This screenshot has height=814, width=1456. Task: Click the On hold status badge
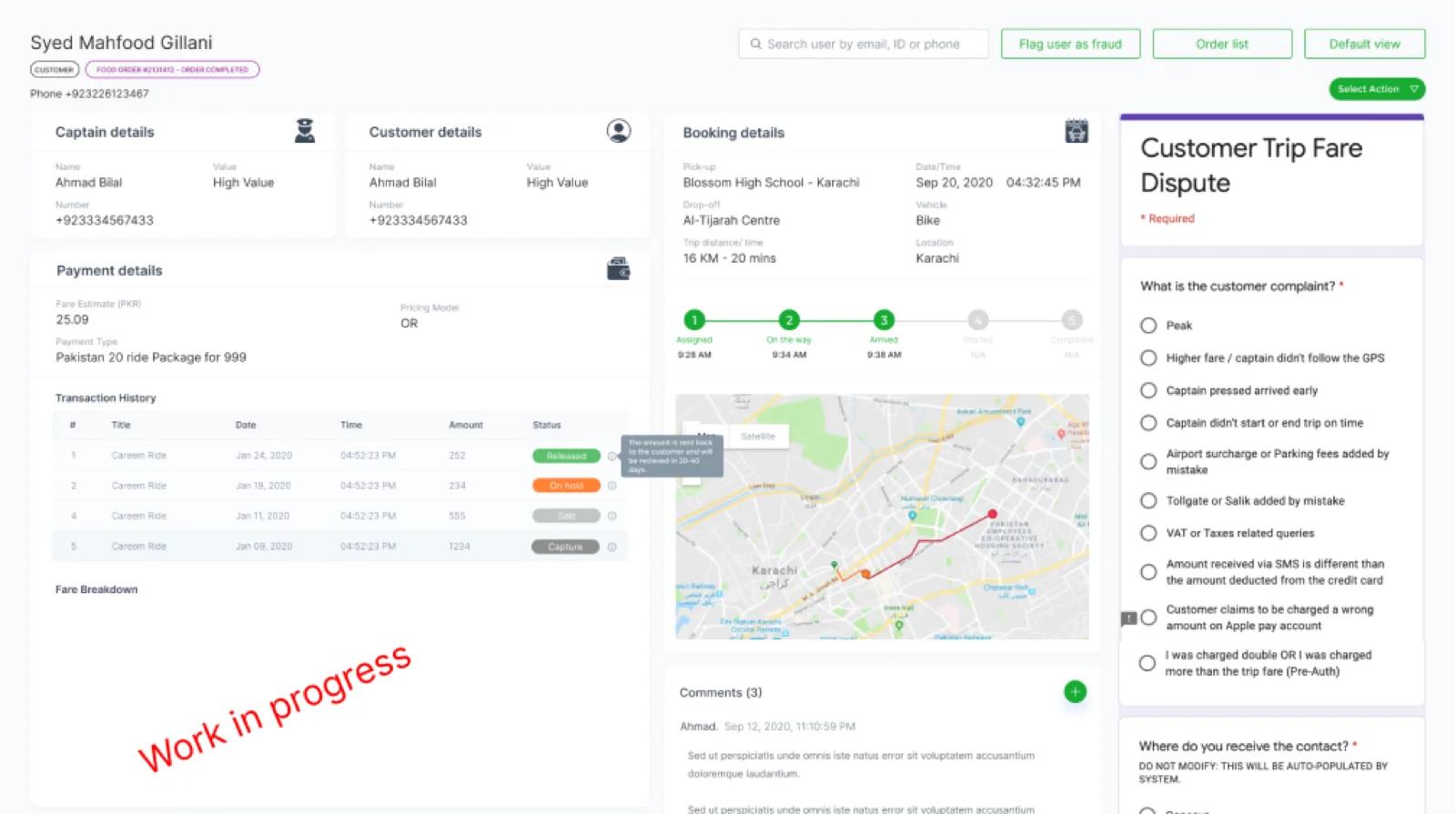(x=566, y=486)
